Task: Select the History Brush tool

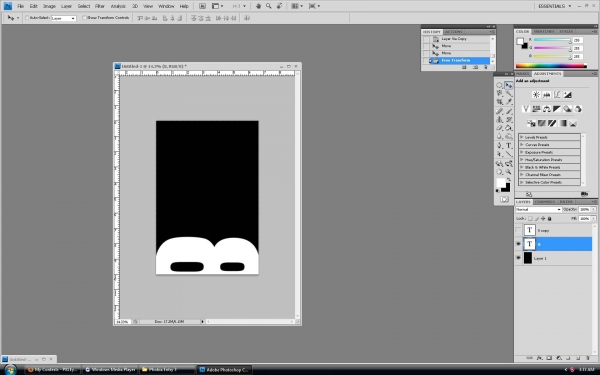Action: [509, 120]
